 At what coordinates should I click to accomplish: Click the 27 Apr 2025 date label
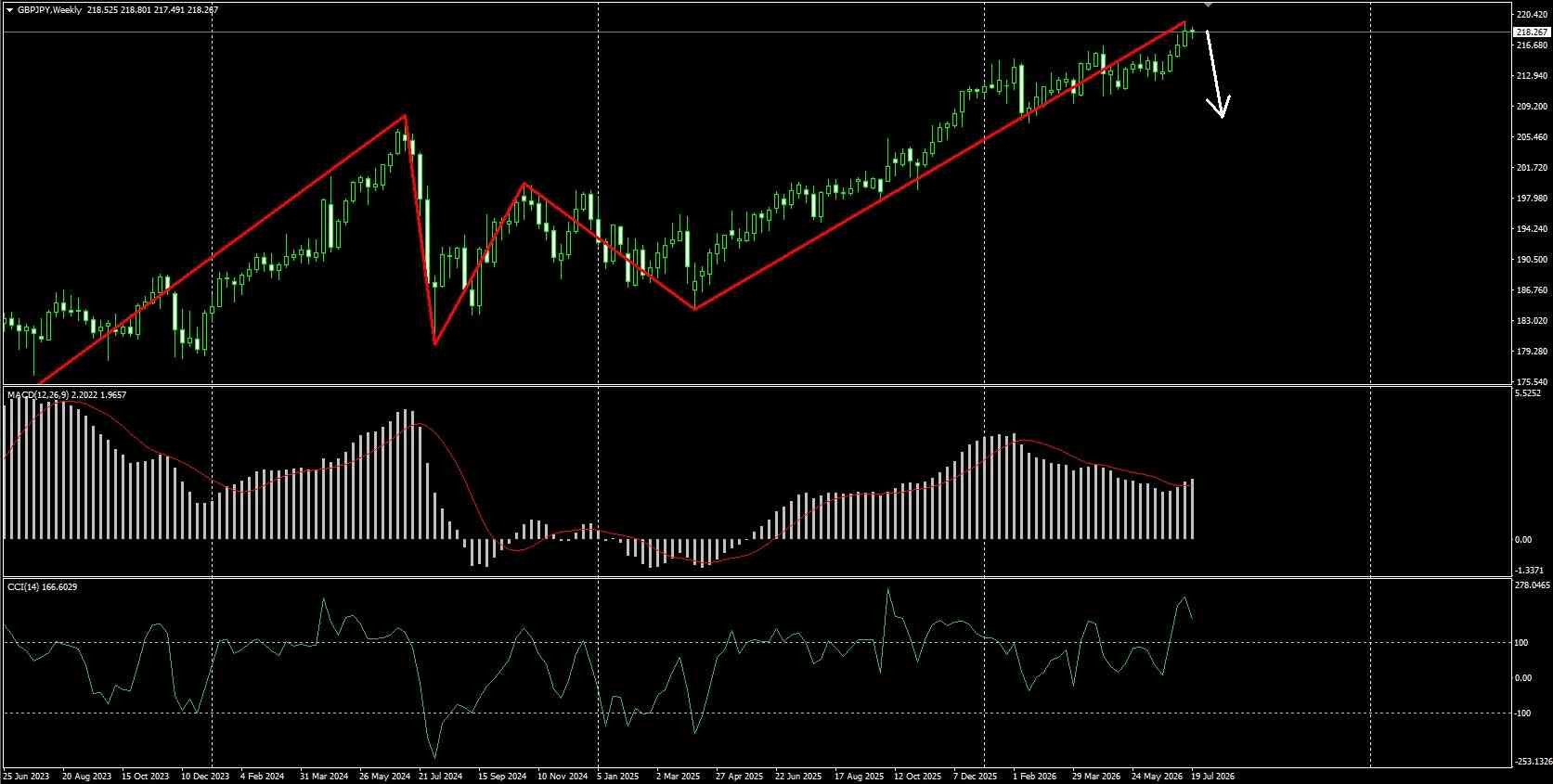tap(740, 776)
